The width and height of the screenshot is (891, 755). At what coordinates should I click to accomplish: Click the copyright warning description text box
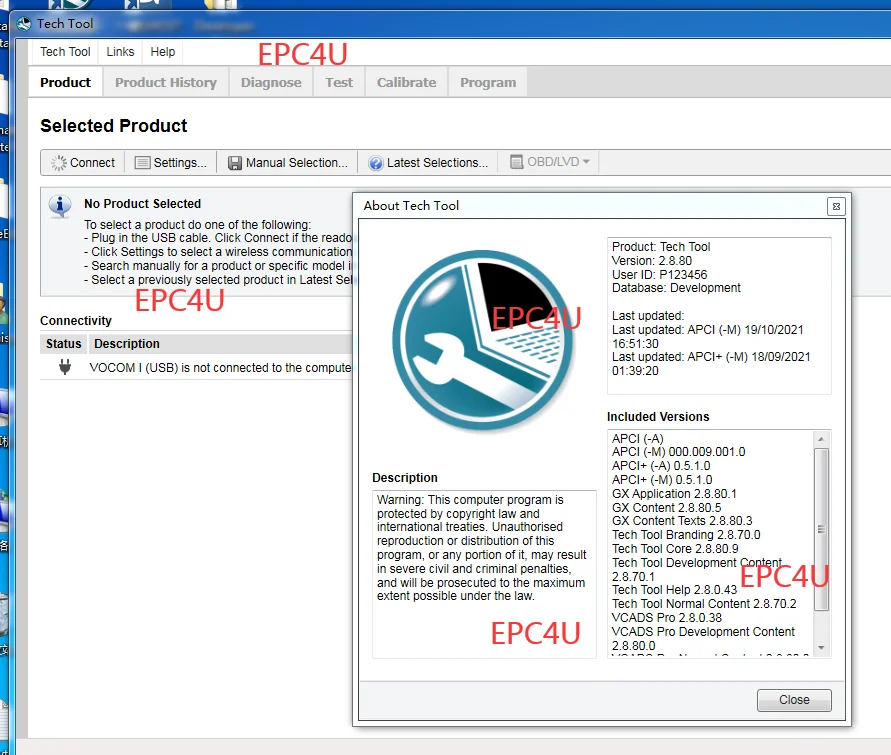click(x=484, y=574)
